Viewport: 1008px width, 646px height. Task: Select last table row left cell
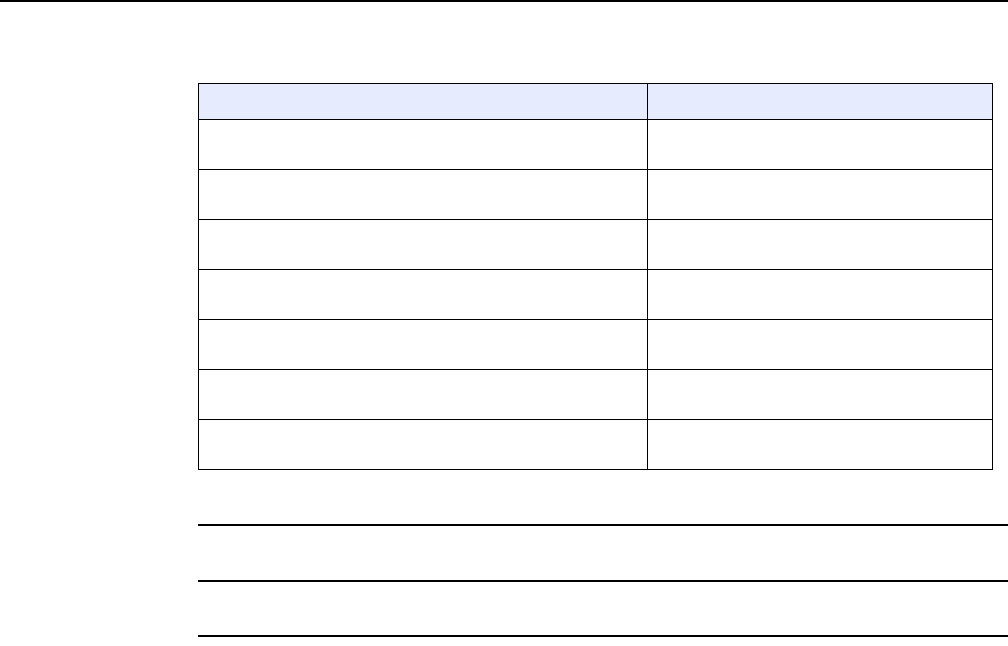pos(423,445)
